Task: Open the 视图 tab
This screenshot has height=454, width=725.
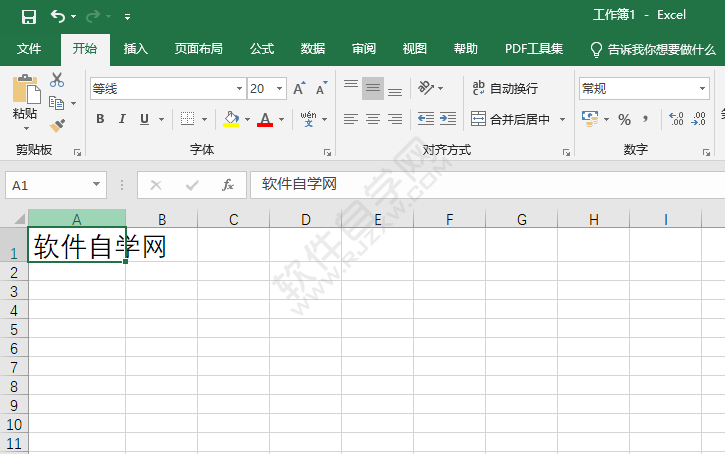Action: (414, 49)
